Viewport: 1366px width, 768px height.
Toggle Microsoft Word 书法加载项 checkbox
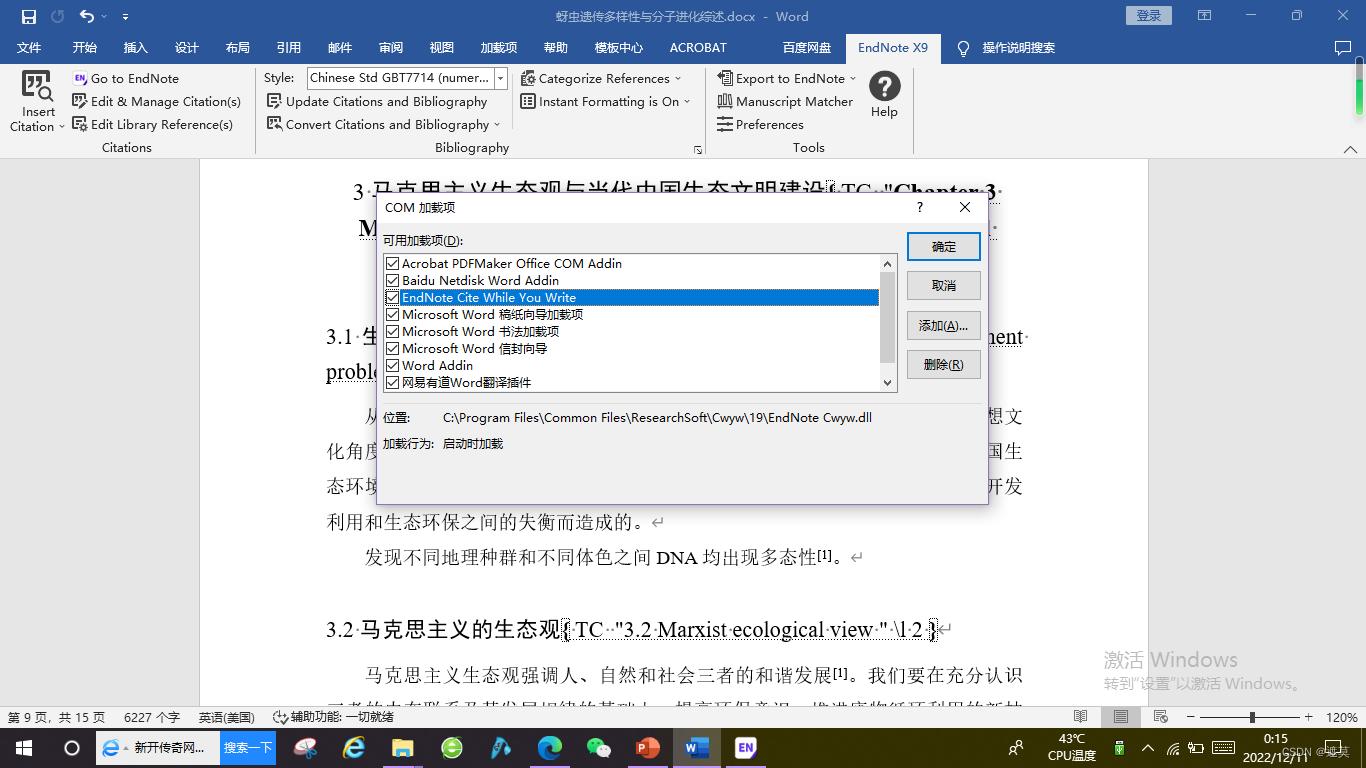(x=393, y=332)
